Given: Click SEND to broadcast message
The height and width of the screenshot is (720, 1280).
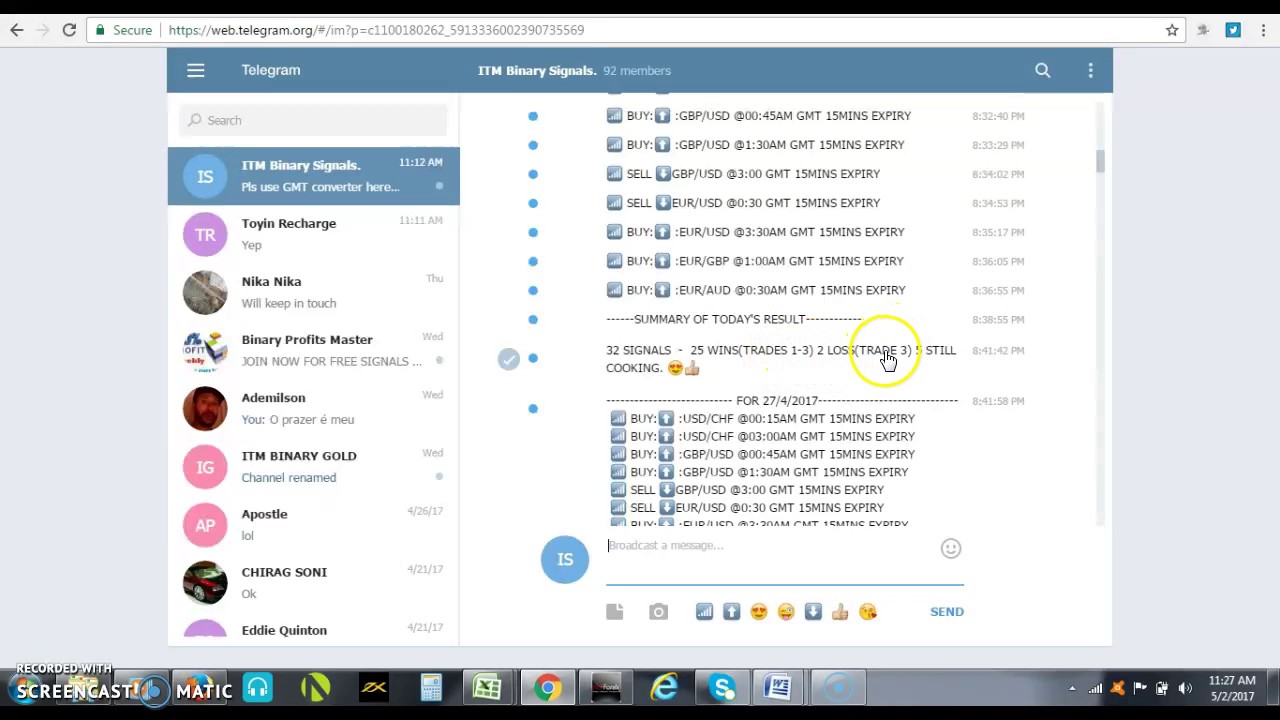Looking at the screenshot, I should click(947, 612).
